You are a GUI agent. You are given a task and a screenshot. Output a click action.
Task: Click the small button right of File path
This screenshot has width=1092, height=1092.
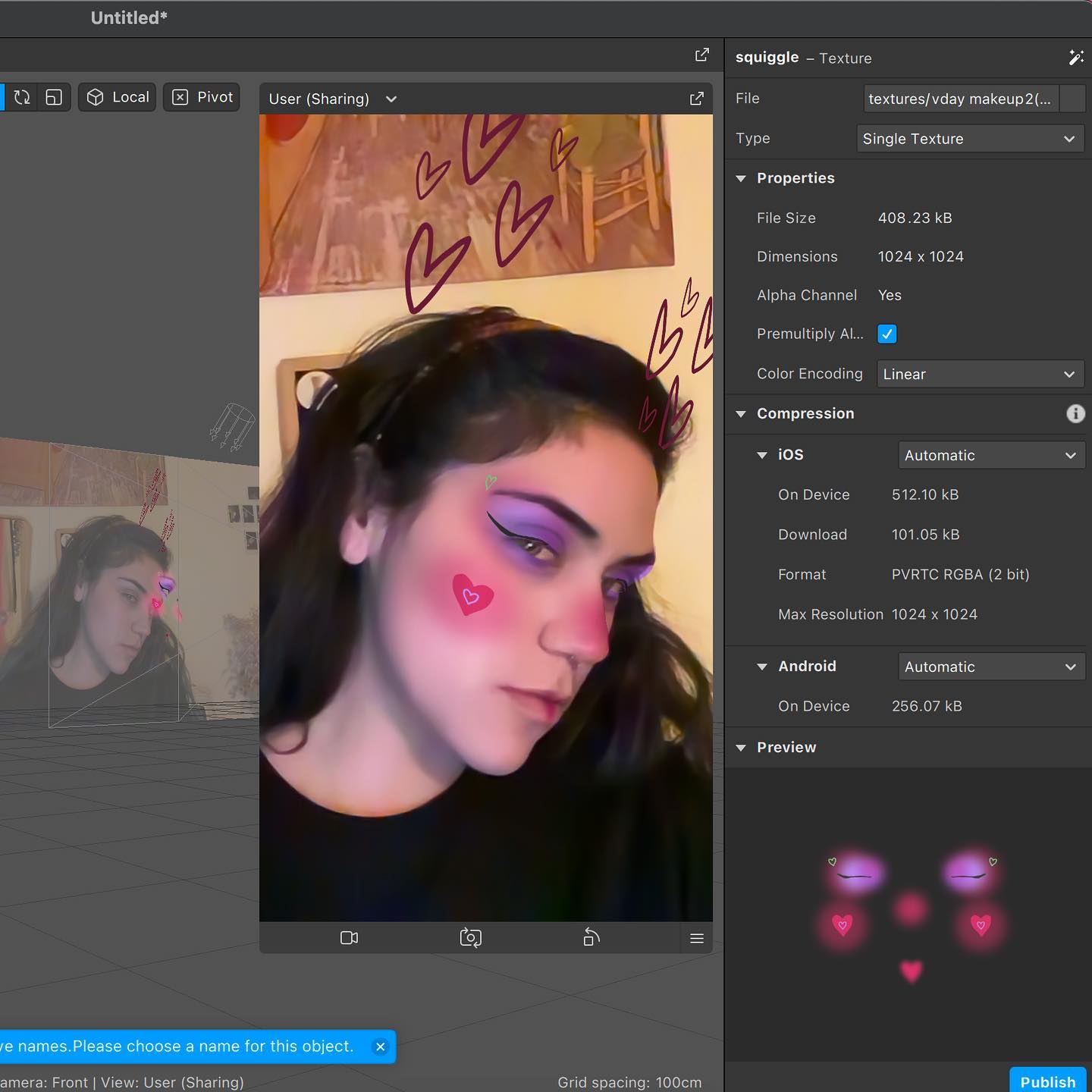1072,99
